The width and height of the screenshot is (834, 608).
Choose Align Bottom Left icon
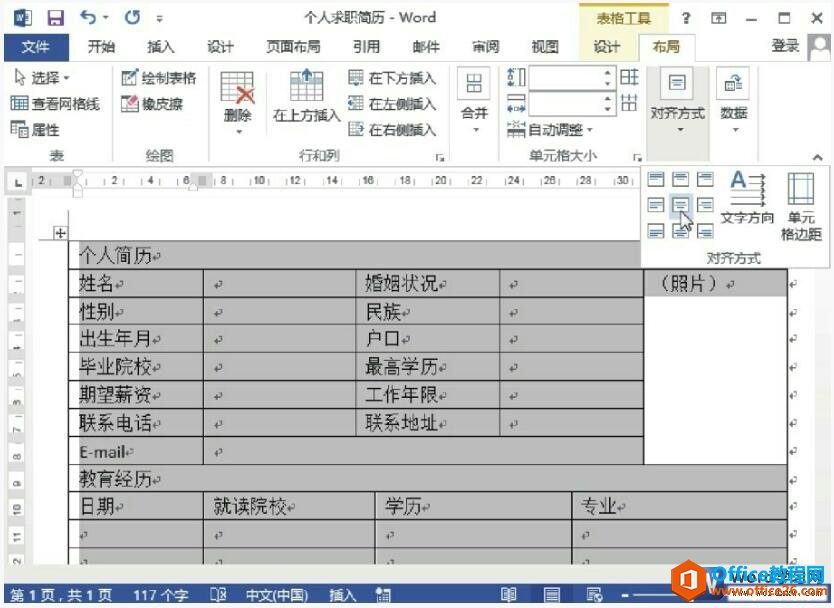coord(656,230)
